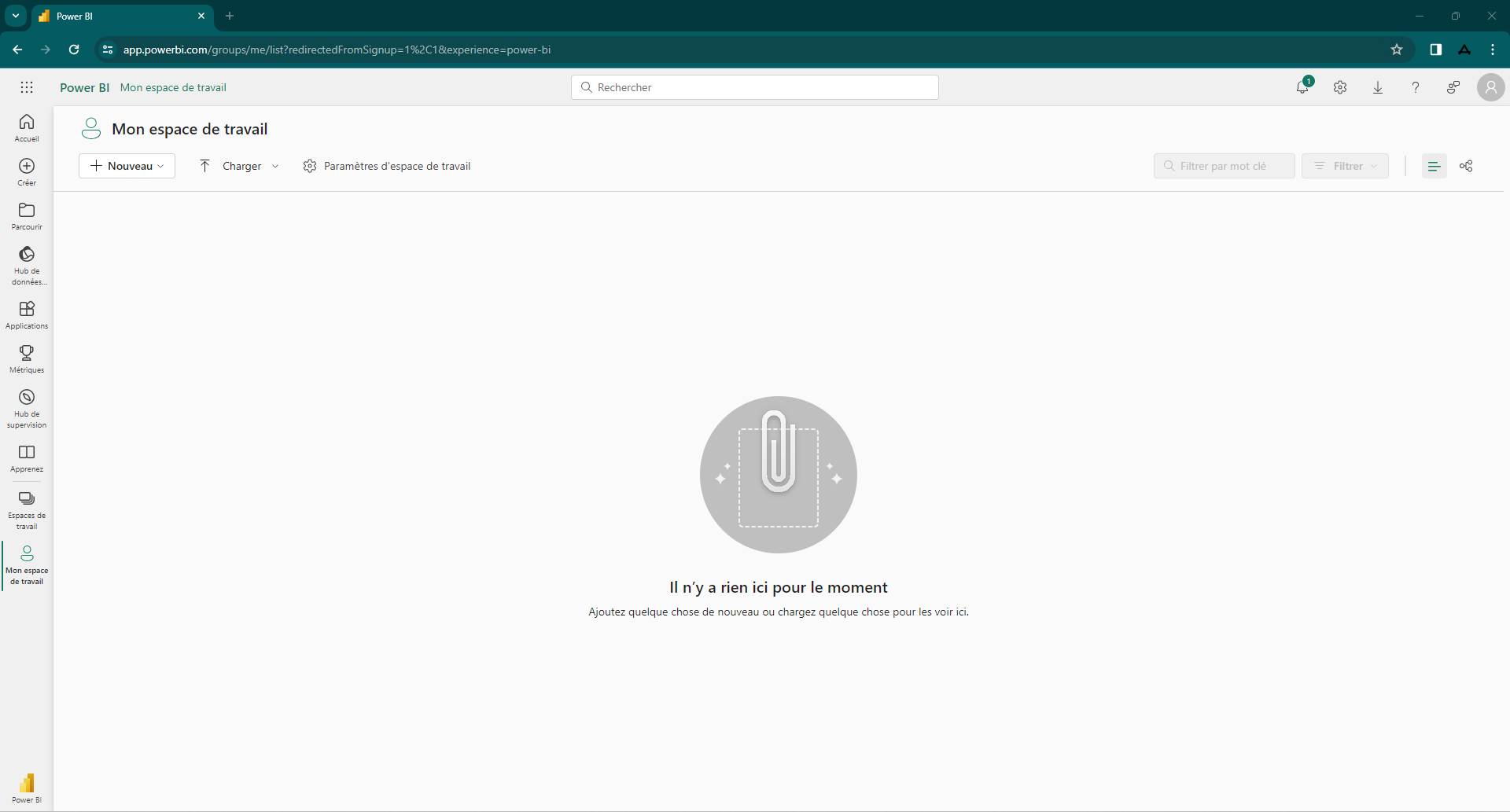Image resolution: width=1510 pixels, height=812 pixels.
Task: Click the Power BI header link
Action: point(84,87)
